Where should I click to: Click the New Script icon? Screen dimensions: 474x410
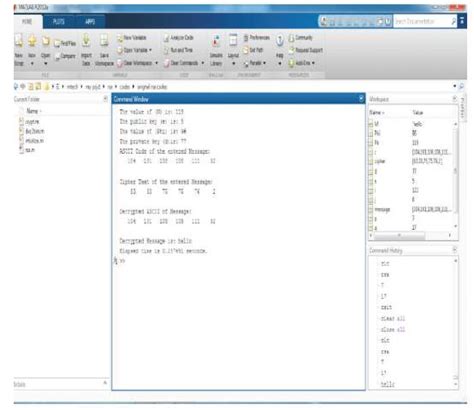coord(19,41)
